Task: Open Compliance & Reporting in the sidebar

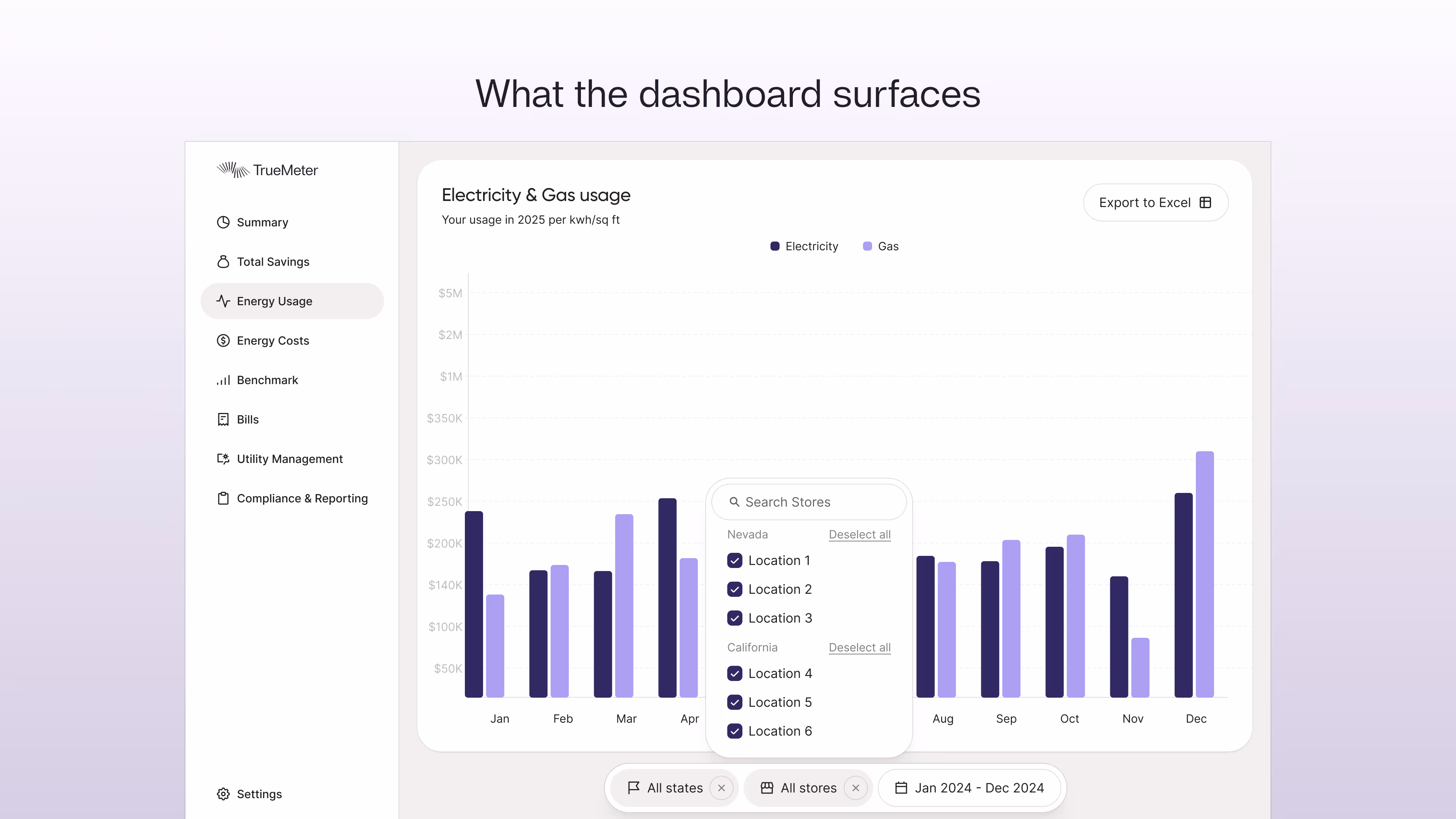Action: pos(302,499)
